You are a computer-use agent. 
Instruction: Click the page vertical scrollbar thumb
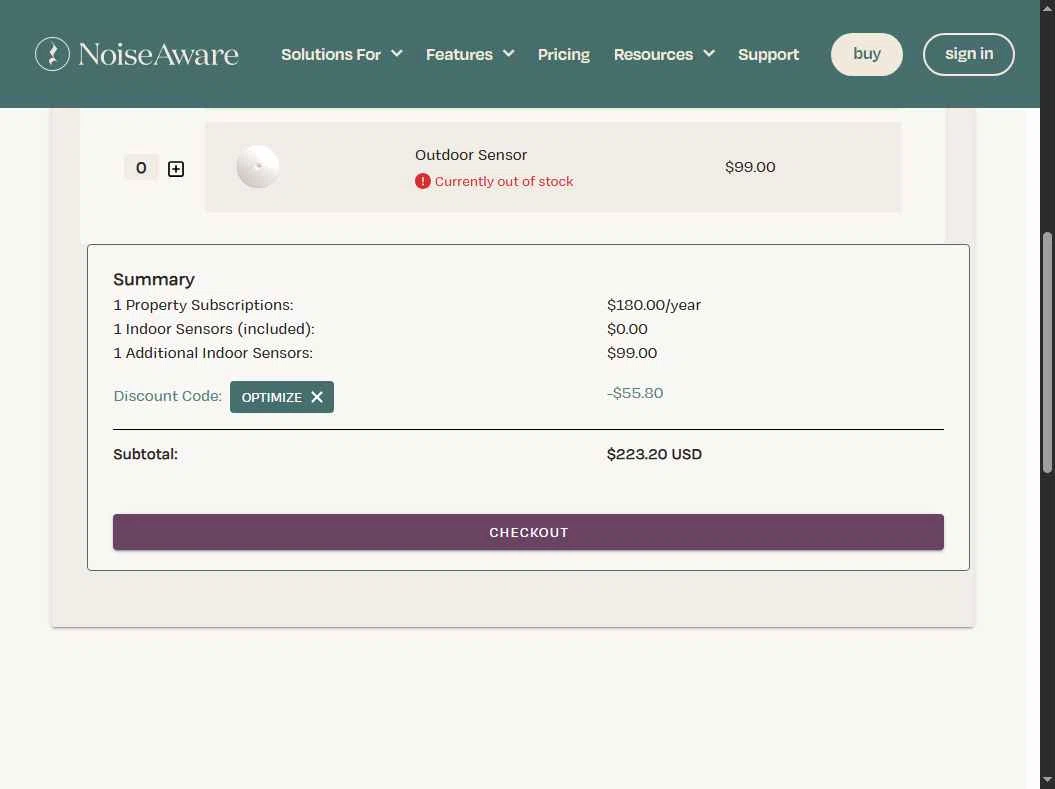pos(1047,353)
